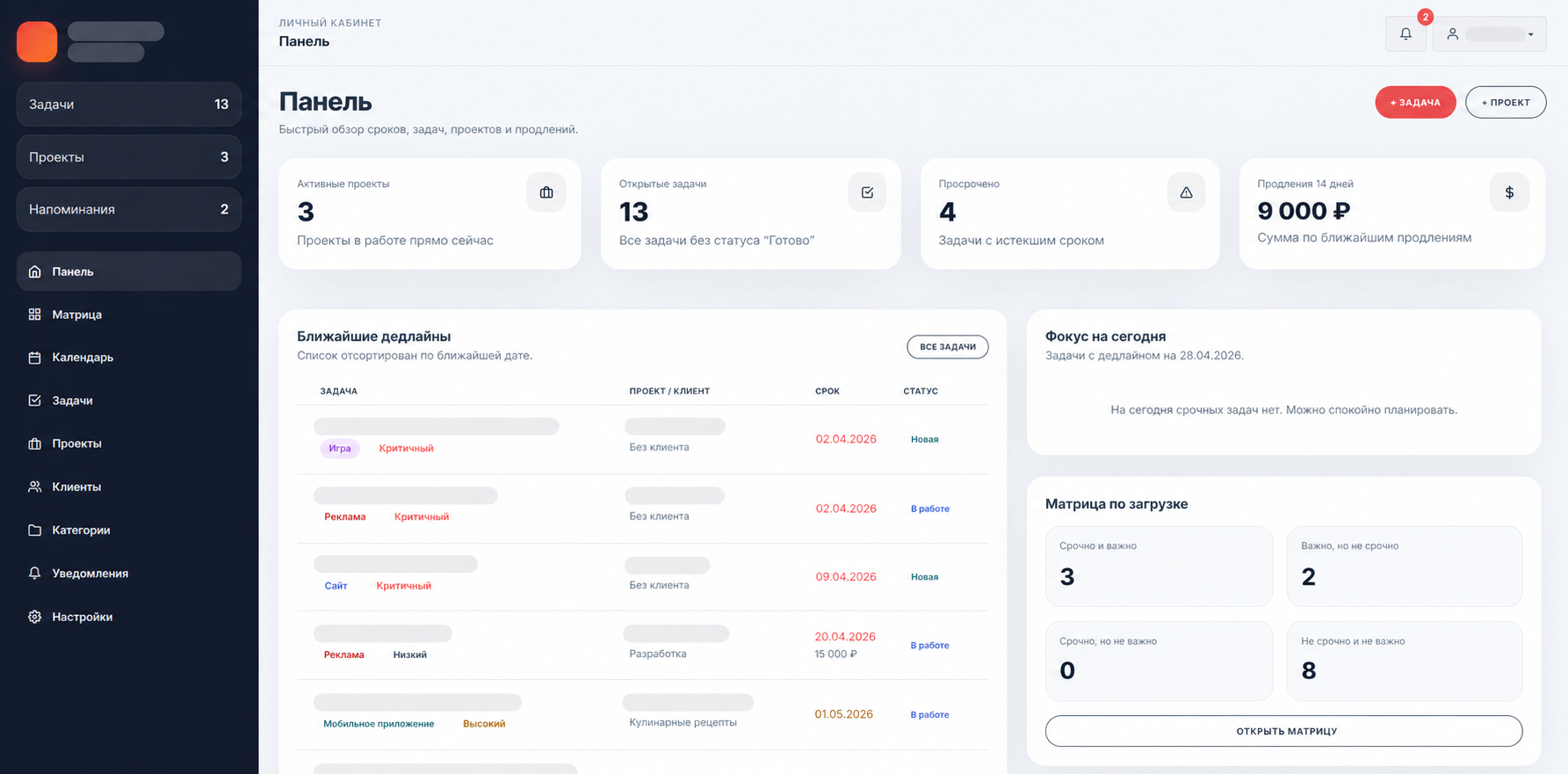Click the 9 000 ₽ renewals value
Image resolution: width=1568 pixels, height=774 pixels.
tap(1304, 211)
